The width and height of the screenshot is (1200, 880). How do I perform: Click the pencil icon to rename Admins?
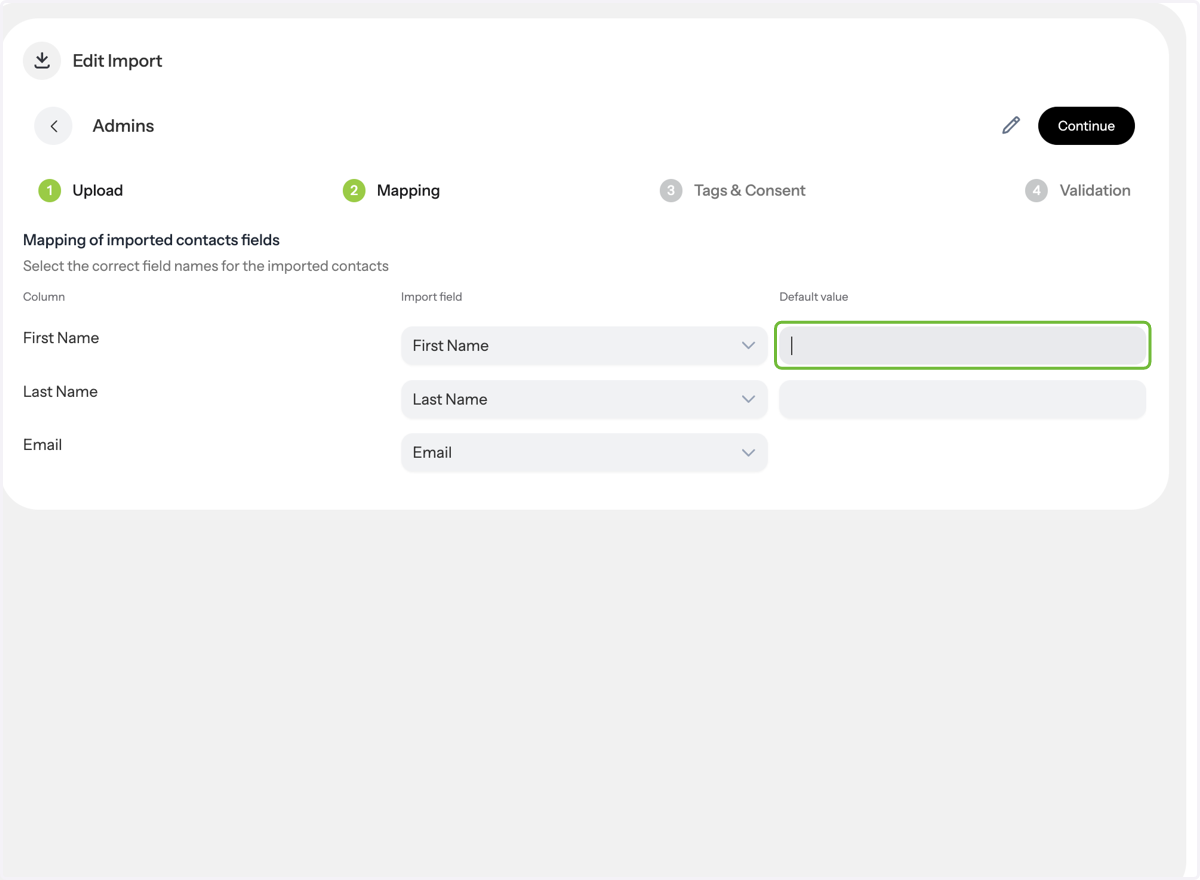coord(1011,126)
